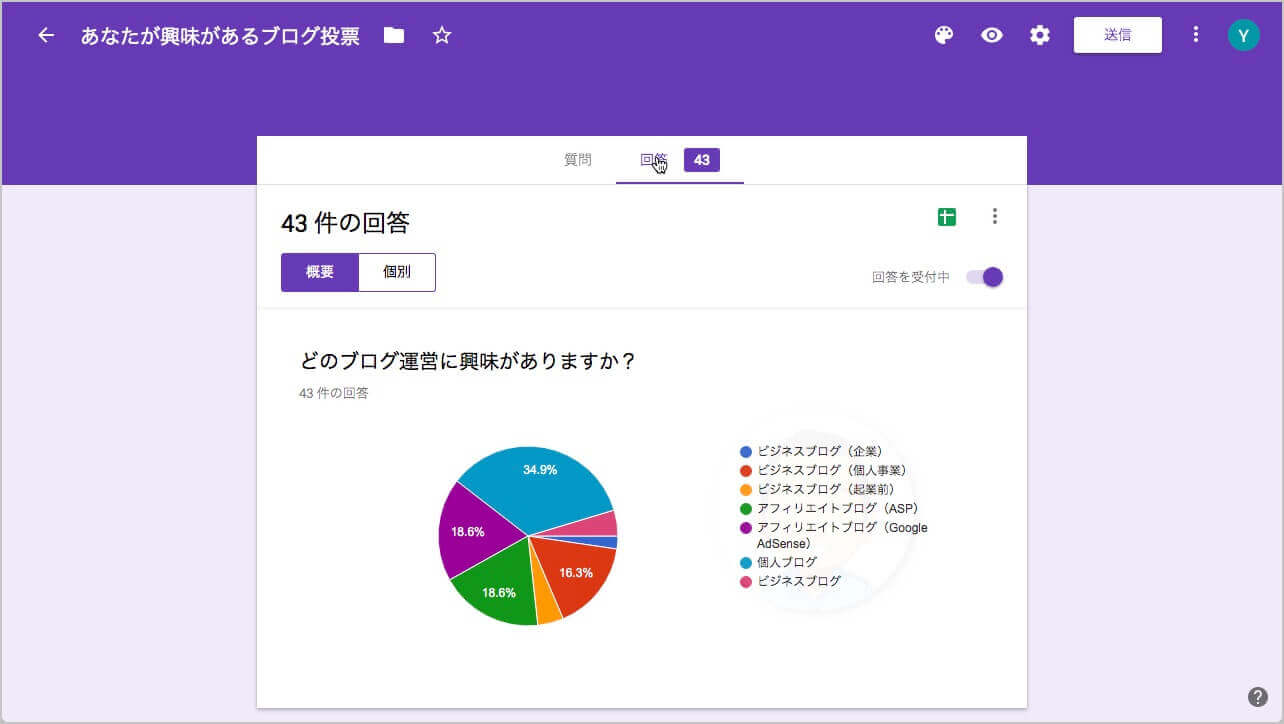Go back using the left arrow icon
The width and height of the screenshot is (1284, 724).
coord(46,35)
